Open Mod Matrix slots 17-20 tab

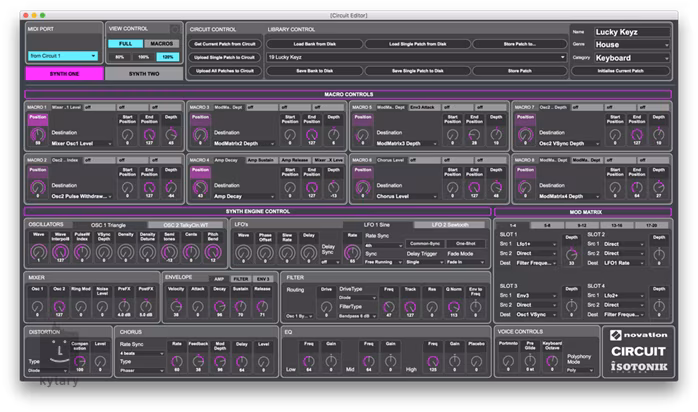(651, 226)
